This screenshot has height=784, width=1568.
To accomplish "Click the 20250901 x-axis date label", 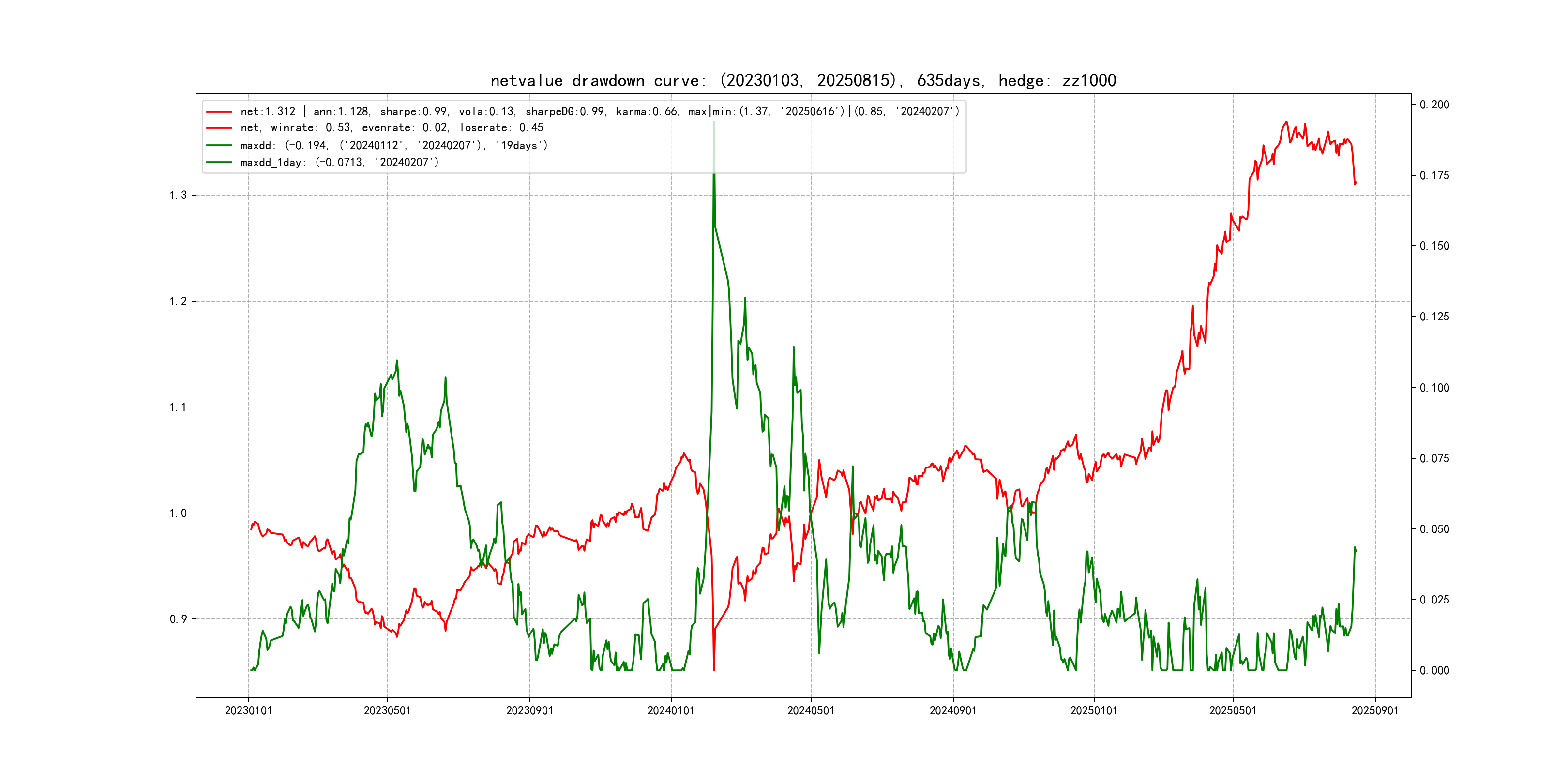I will [x=1375, y=711].
